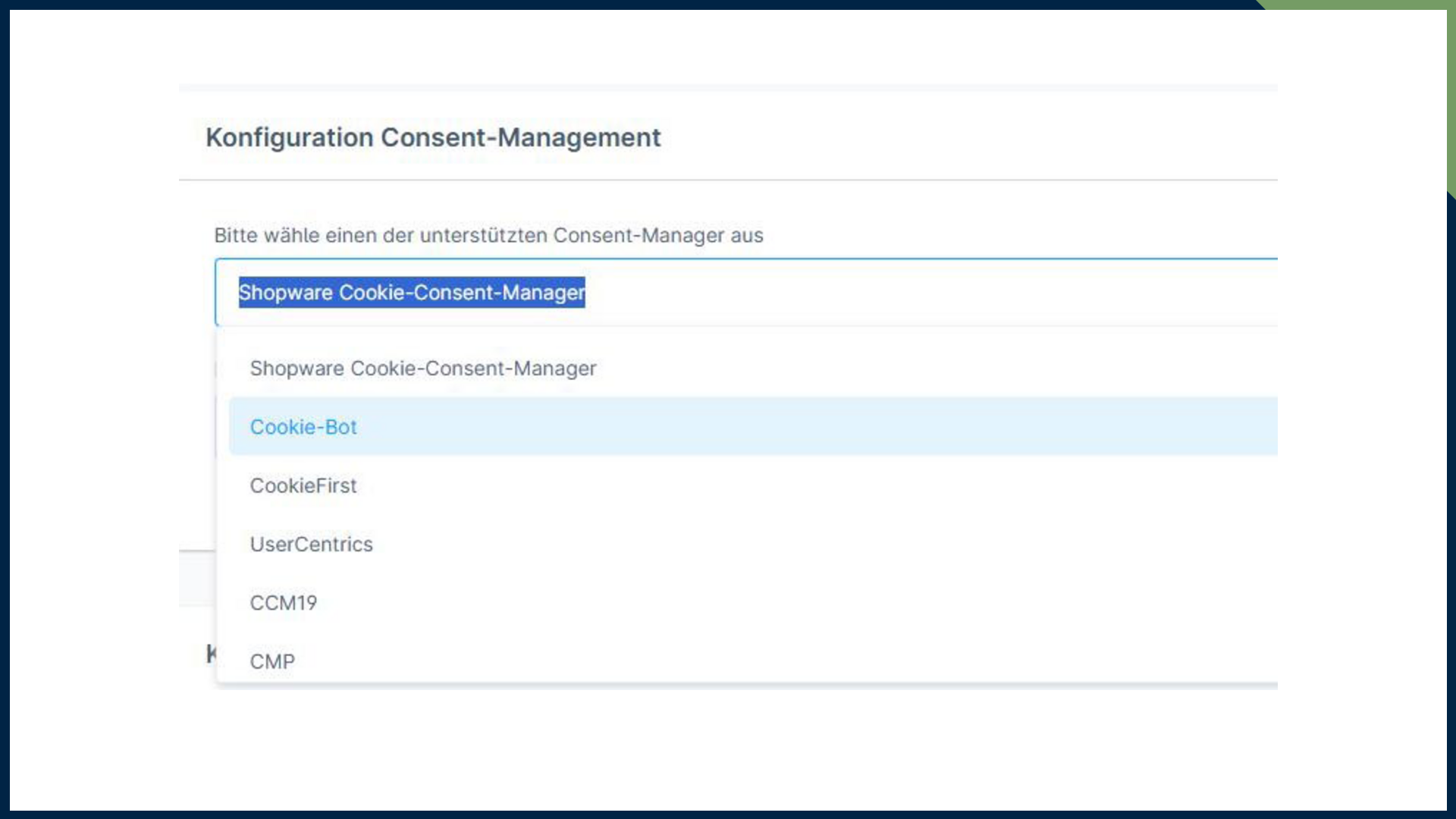This screenshot has height=819, width=1456.
Task: Choose CMP at the list bottom
Action: tap(272, 661)
